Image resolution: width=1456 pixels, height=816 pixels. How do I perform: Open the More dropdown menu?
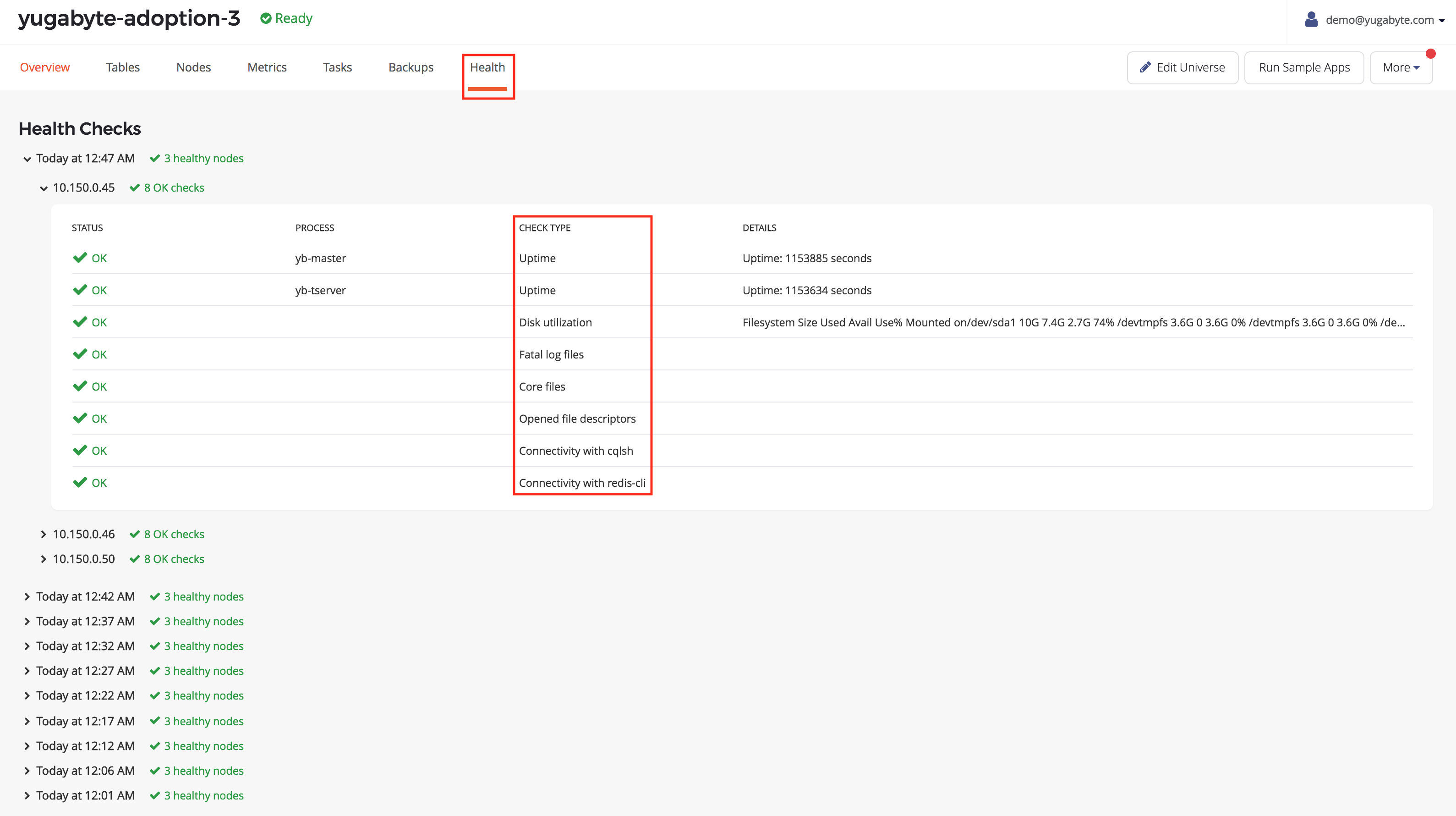click(1401, 67)
